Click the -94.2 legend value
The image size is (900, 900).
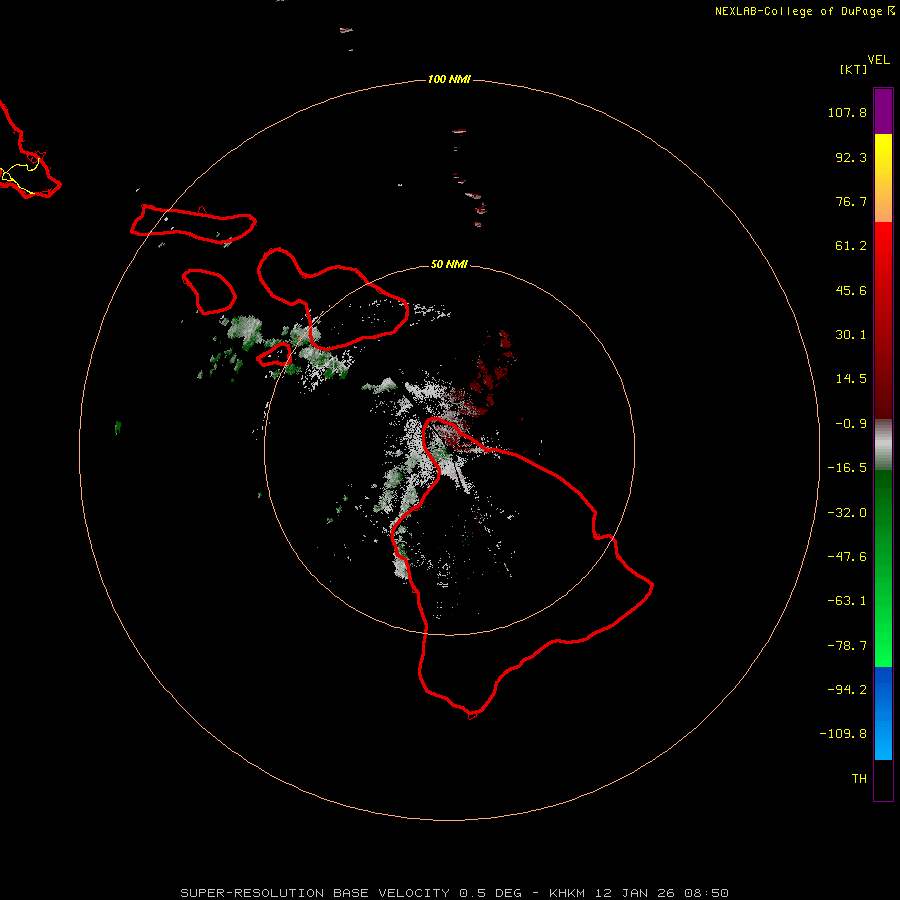pos(847,690)
